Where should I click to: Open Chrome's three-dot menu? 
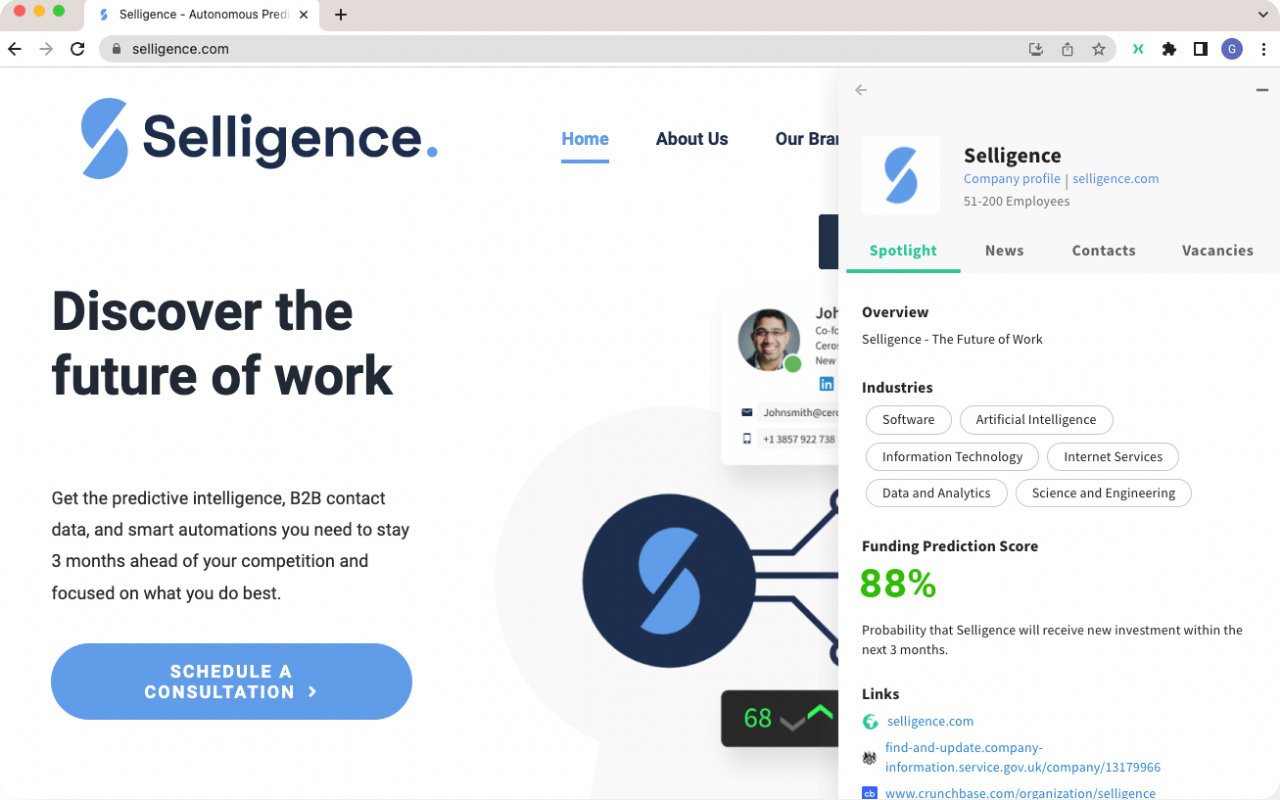(x=1263, y=48)
